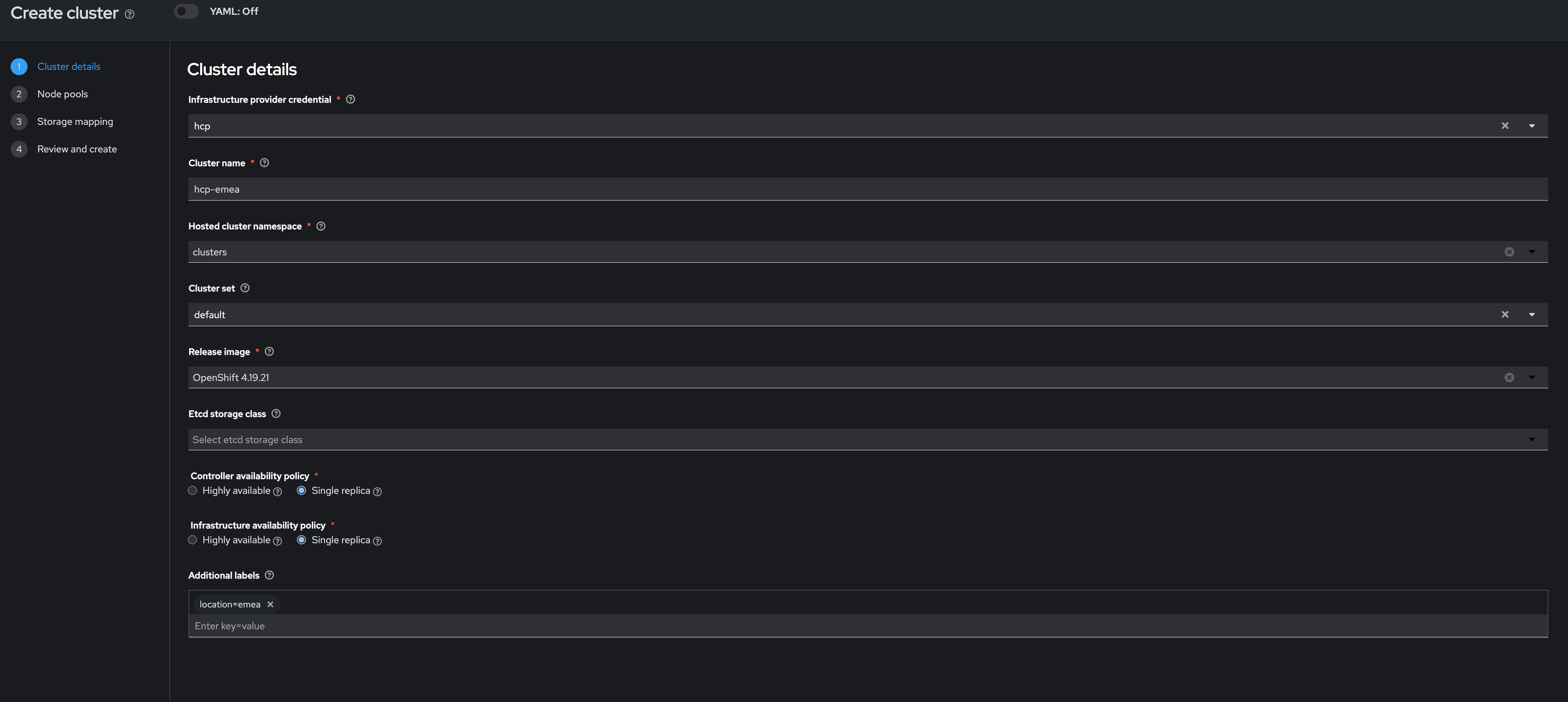The width and height of the screenshot is (1568, 702).
Task: Expand the Release image dropdown
Action: [1532, 377]
